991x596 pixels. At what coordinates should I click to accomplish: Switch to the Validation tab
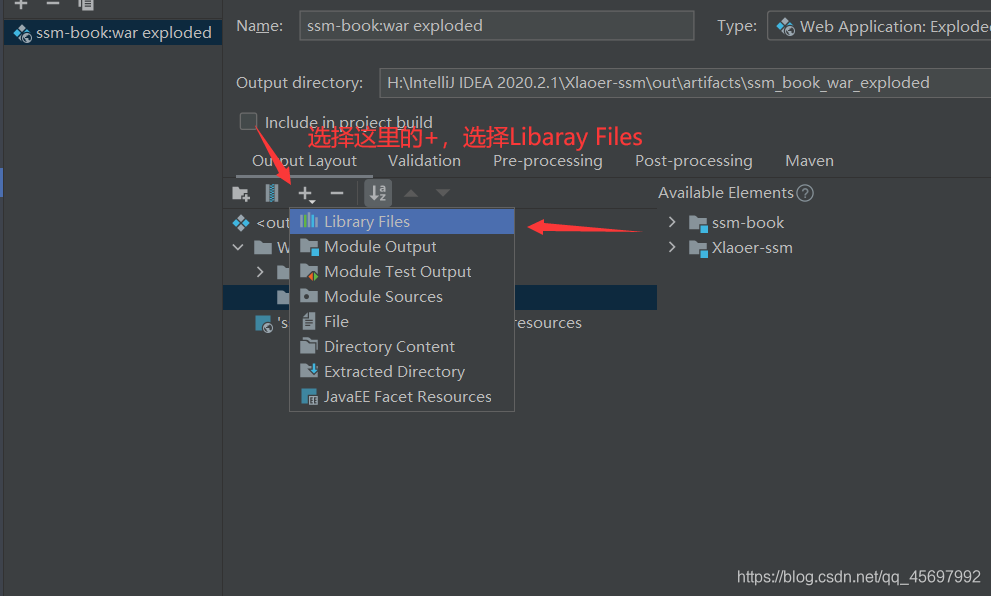pos(424,161)
